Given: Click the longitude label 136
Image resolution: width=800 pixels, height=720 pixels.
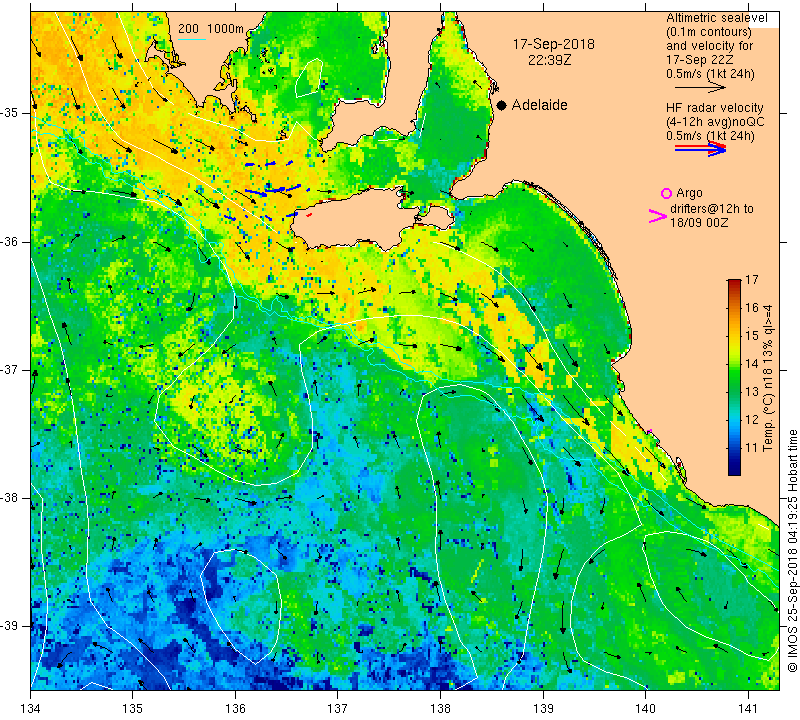Looking at the screenshot, I should (235, 709).
